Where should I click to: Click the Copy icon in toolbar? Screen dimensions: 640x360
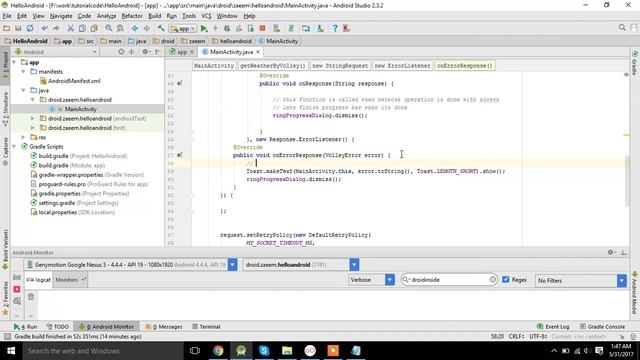point(82,28)
